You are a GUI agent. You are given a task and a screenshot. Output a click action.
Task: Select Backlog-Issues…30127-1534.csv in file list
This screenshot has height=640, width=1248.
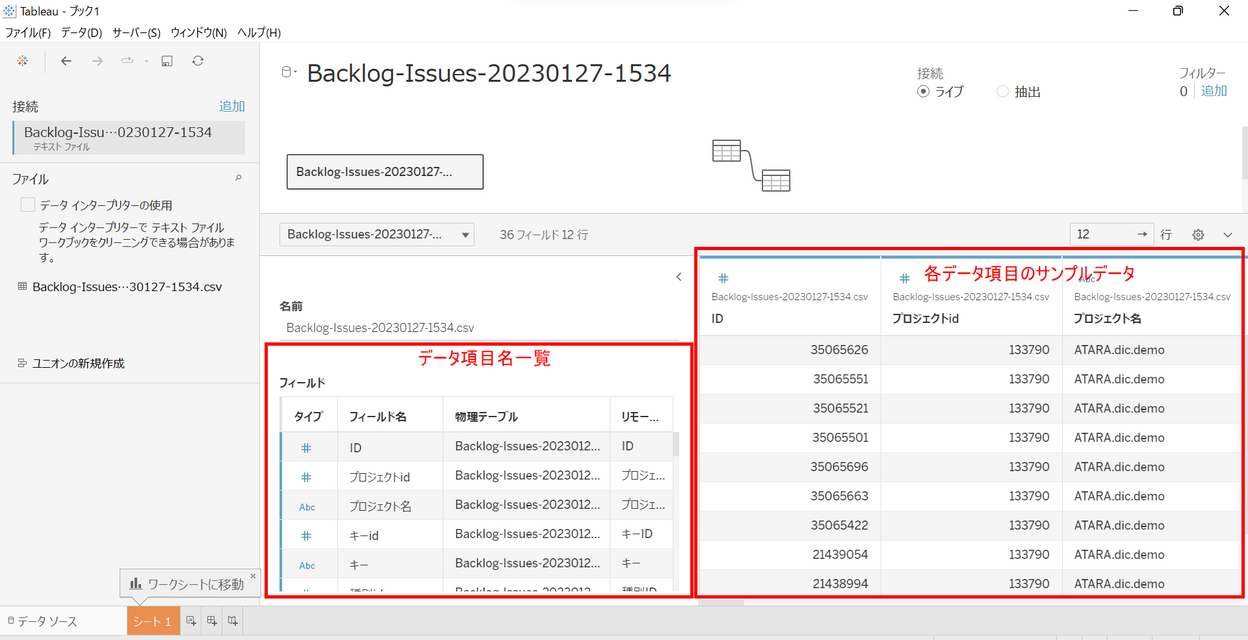pos(127,286)
